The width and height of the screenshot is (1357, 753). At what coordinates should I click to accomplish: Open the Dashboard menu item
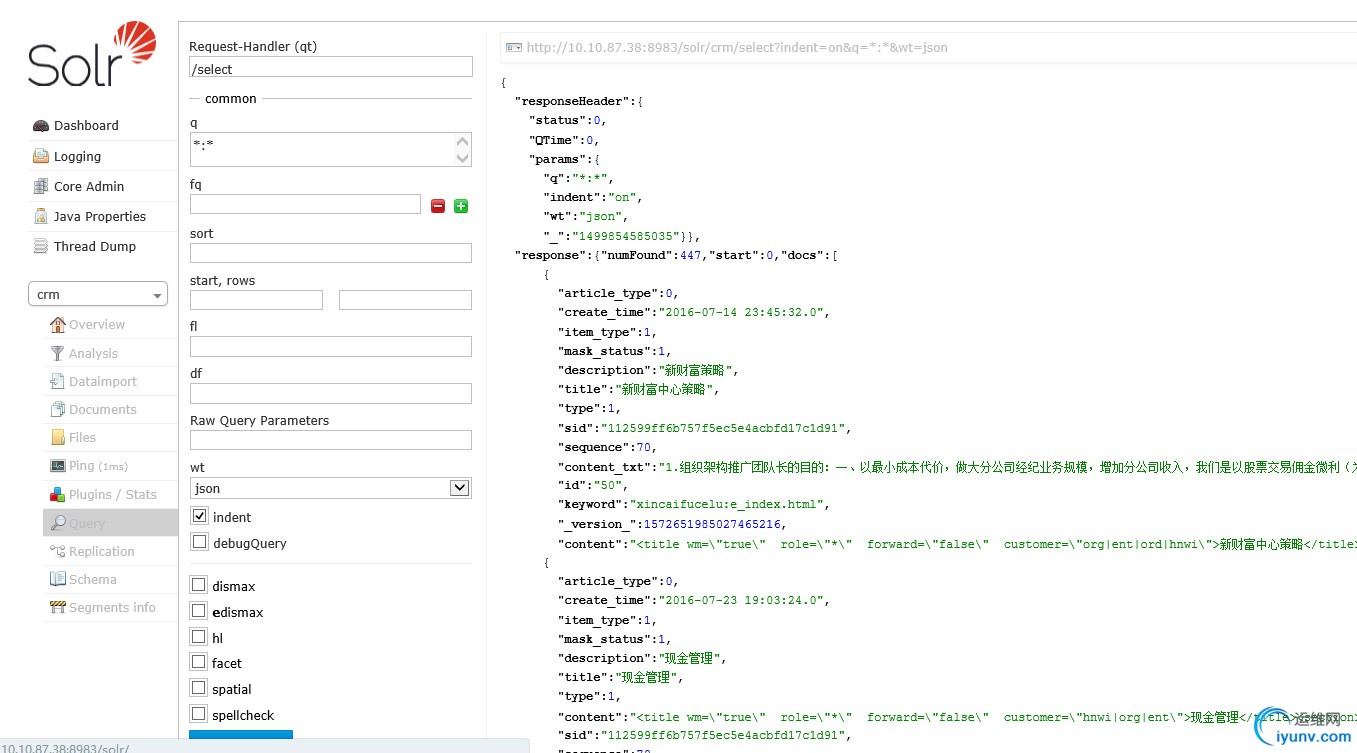(102, 126)
